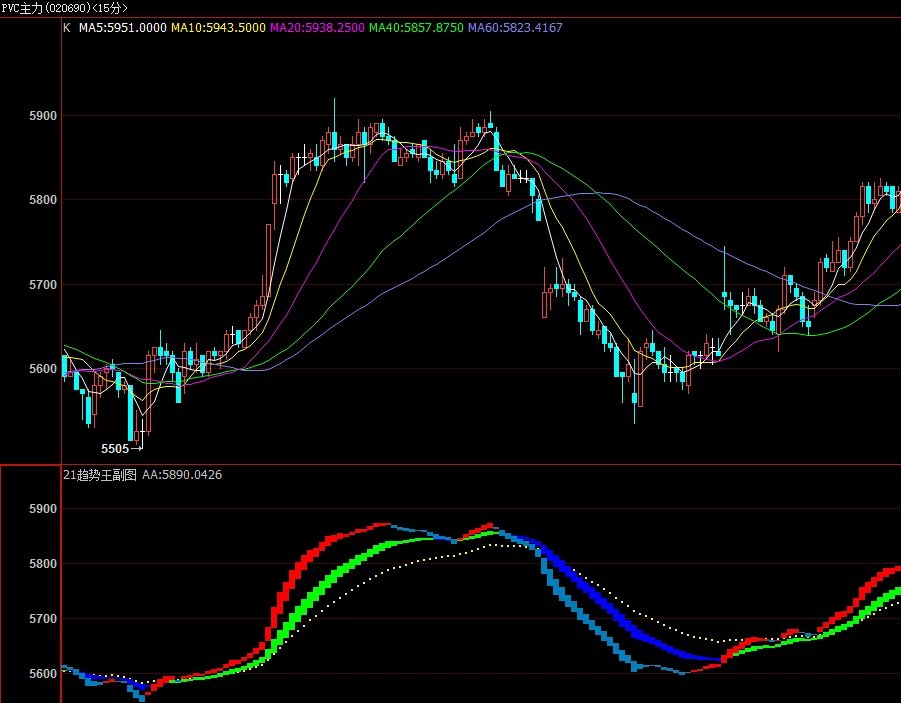Click the PVC主力(020690) contract title
The height and width of the screenshot is (703, 901).
[x=45, y=7]
